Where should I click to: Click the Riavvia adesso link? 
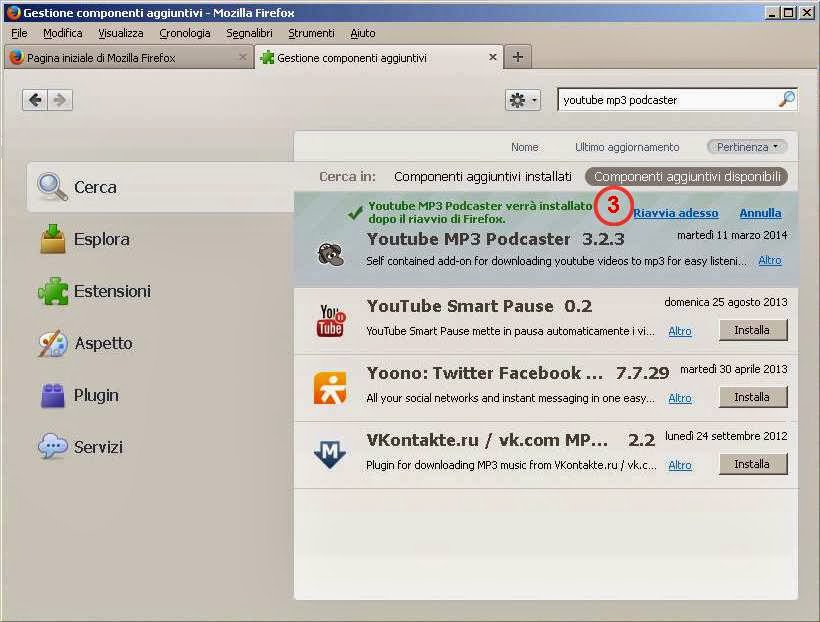coord(676,213)
